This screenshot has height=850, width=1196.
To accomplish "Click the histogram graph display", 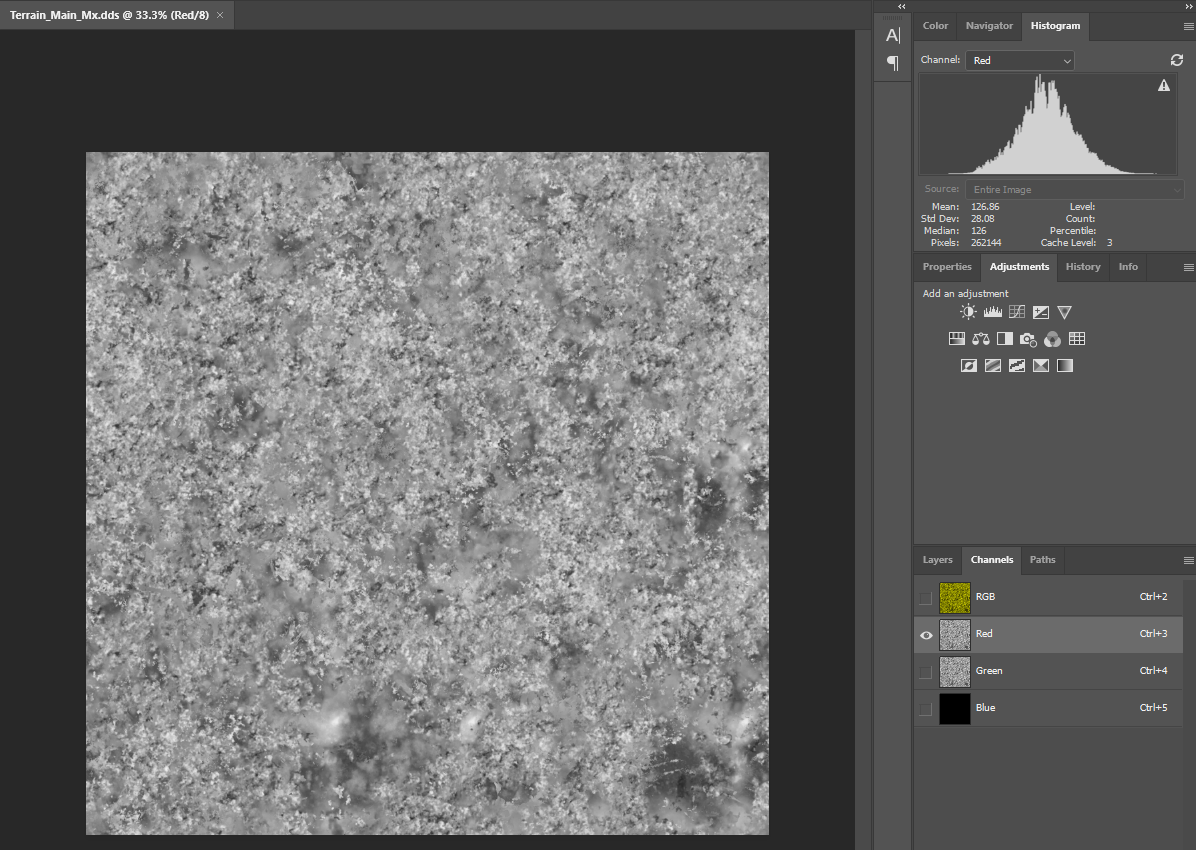I will 1050,124.
